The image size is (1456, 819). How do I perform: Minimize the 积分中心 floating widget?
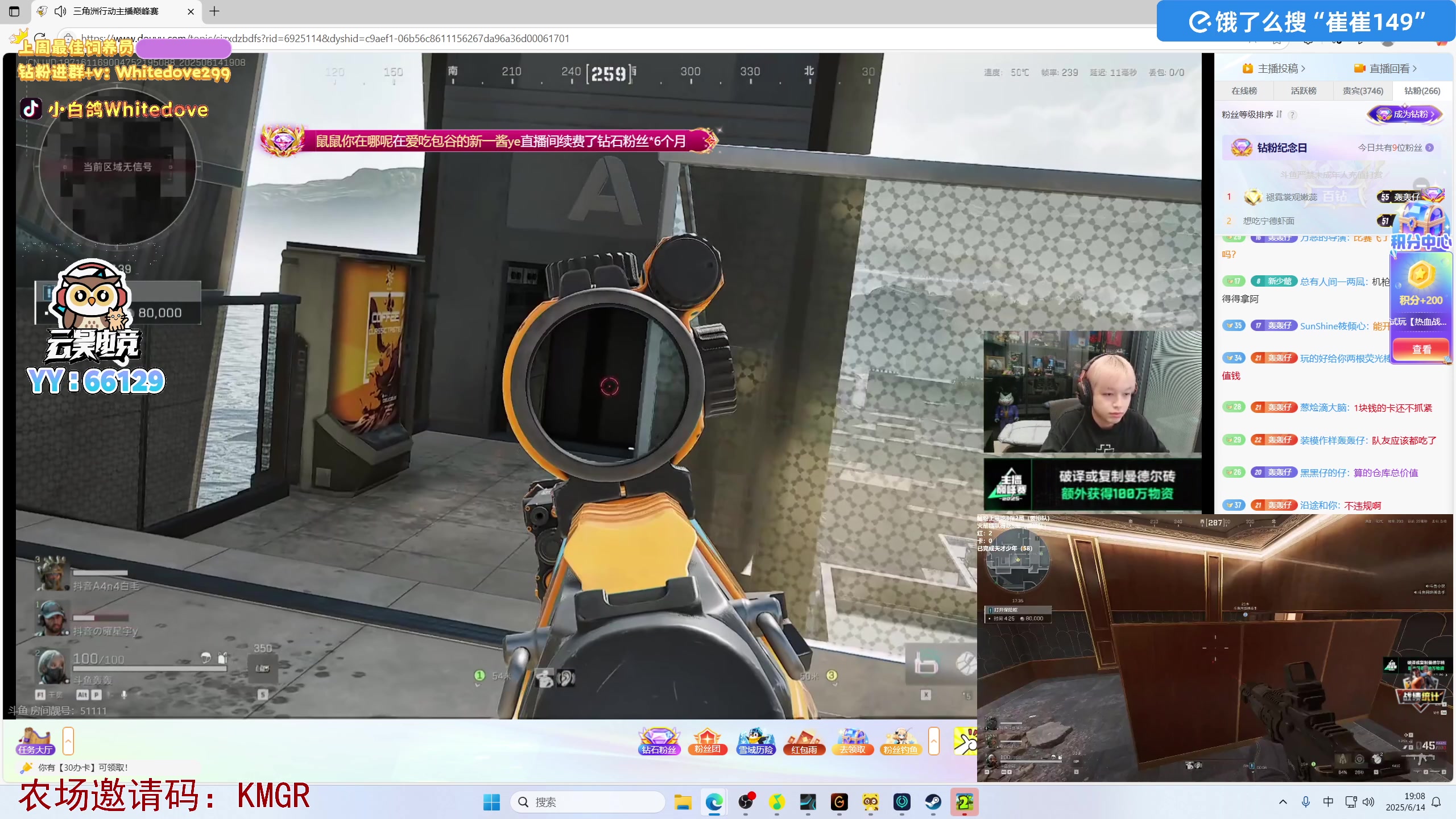pyautogui.click(x=1421, y=185)
